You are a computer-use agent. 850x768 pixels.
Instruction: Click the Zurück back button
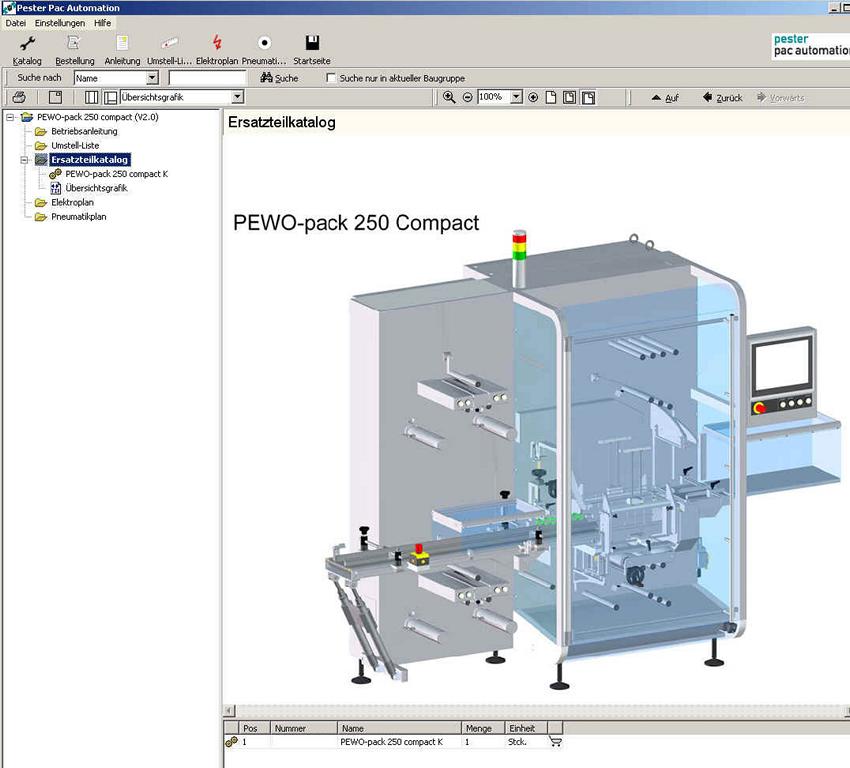pos(723,98)
